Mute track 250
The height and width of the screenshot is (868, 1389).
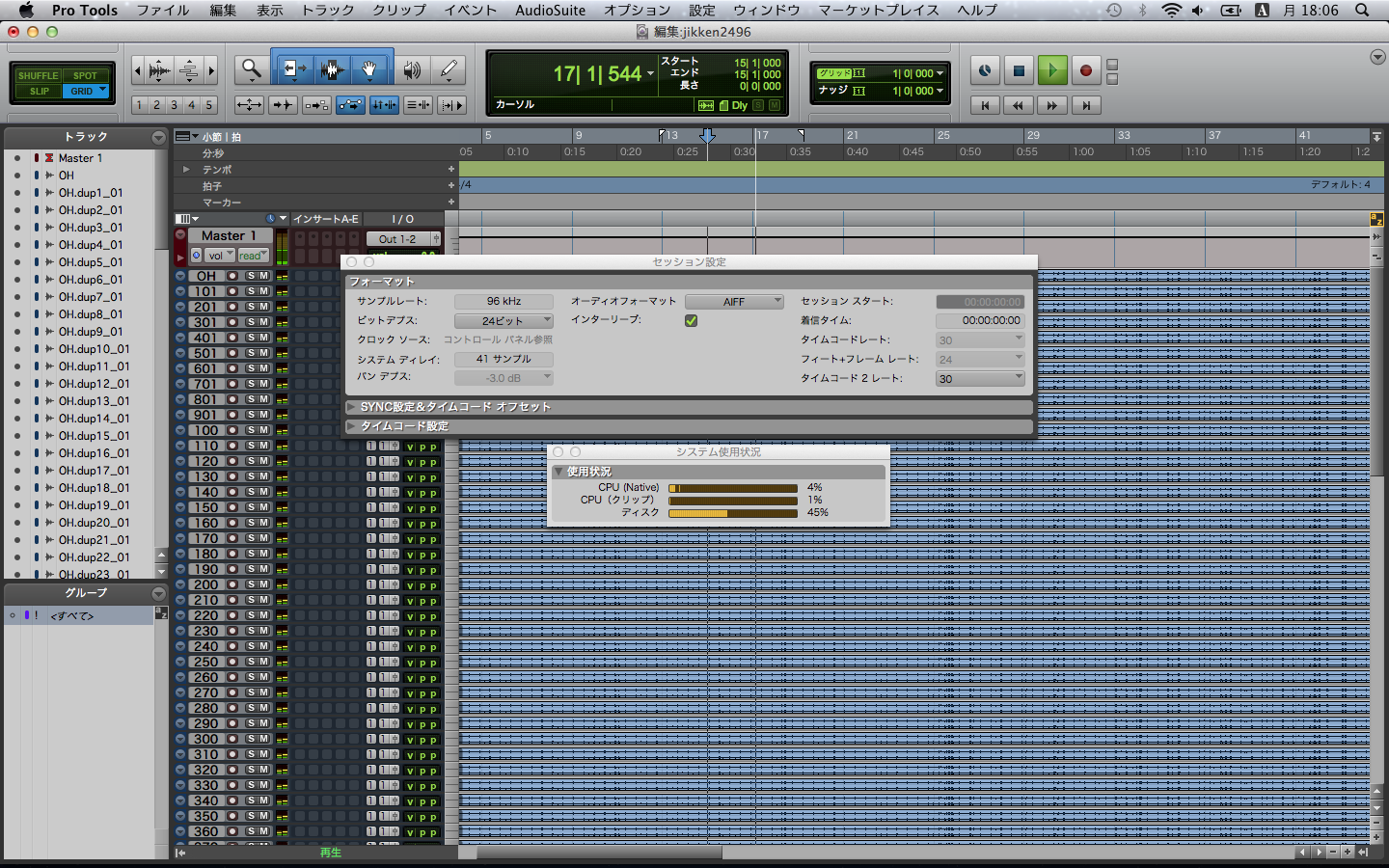pos(263,662)
